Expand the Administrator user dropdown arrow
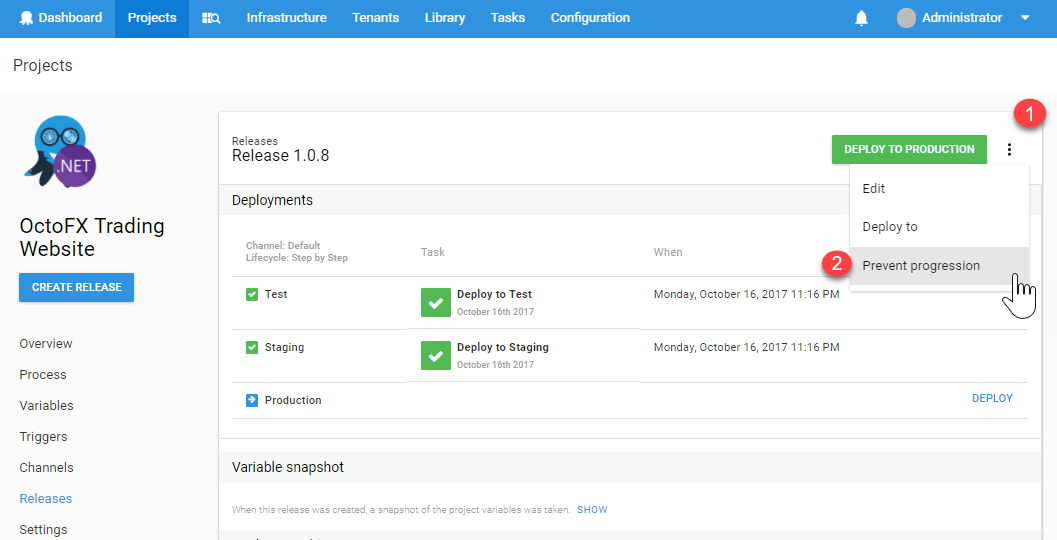This screenshot has height=540, width=1057. tap(1025, 18)
